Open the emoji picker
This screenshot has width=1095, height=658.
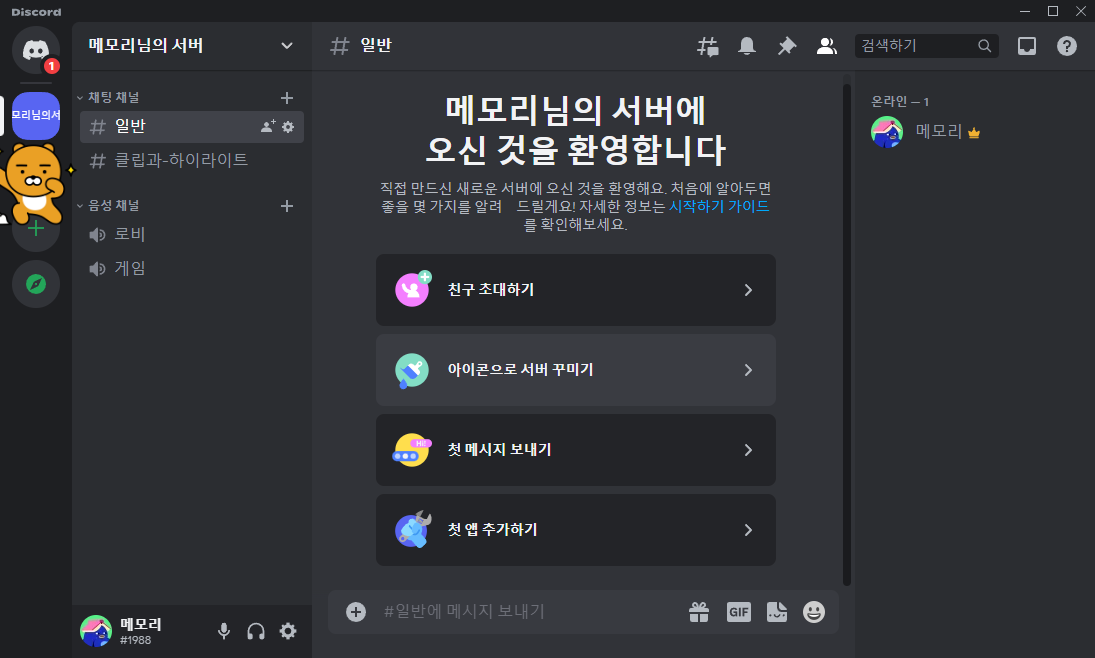[814, 612]
